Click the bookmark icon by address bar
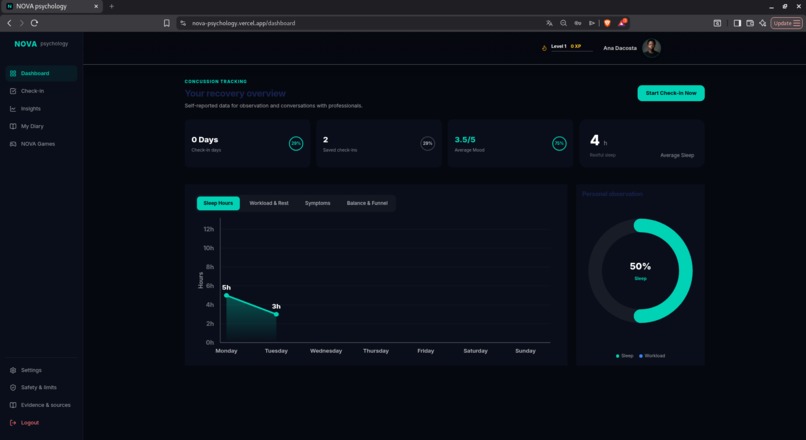Viewport: 806px width, 440px height. click(167, 23)
